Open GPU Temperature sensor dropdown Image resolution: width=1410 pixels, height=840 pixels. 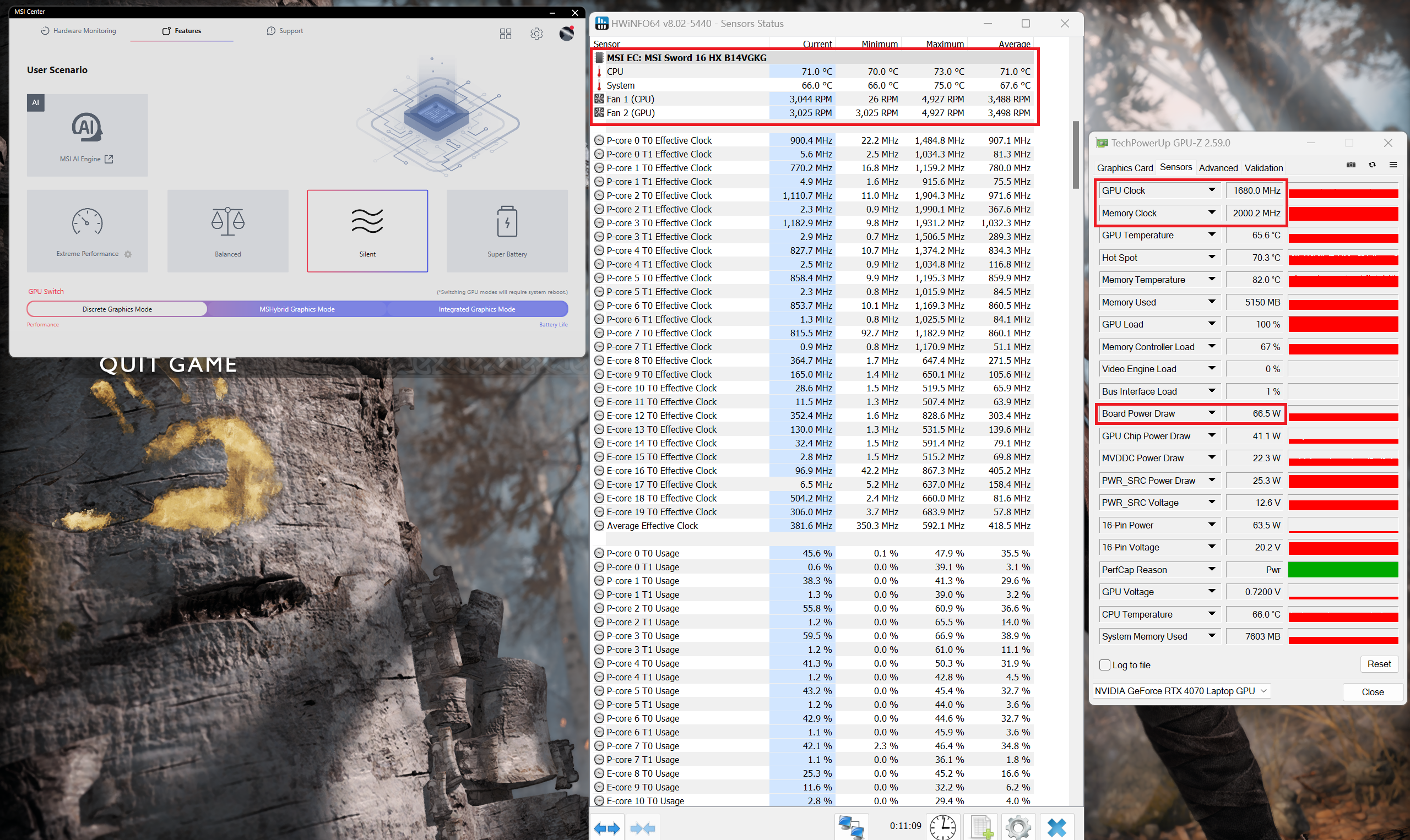click(1212, 235)
